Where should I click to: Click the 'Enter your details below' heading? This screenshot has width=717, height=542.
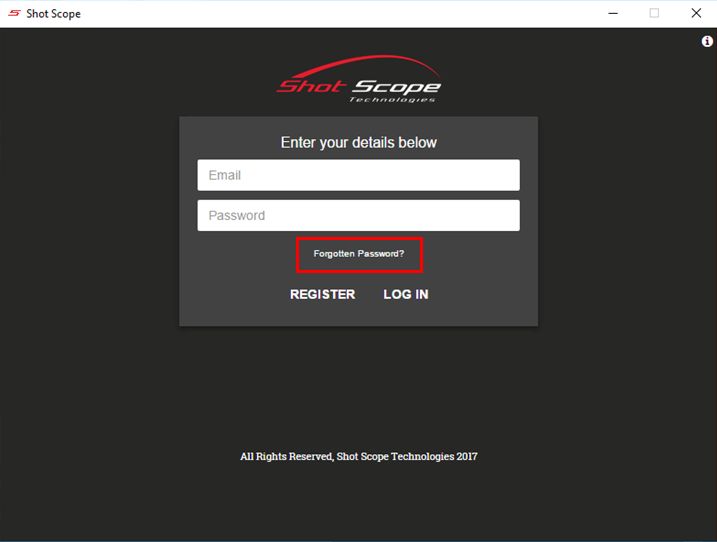coord(359,143)
